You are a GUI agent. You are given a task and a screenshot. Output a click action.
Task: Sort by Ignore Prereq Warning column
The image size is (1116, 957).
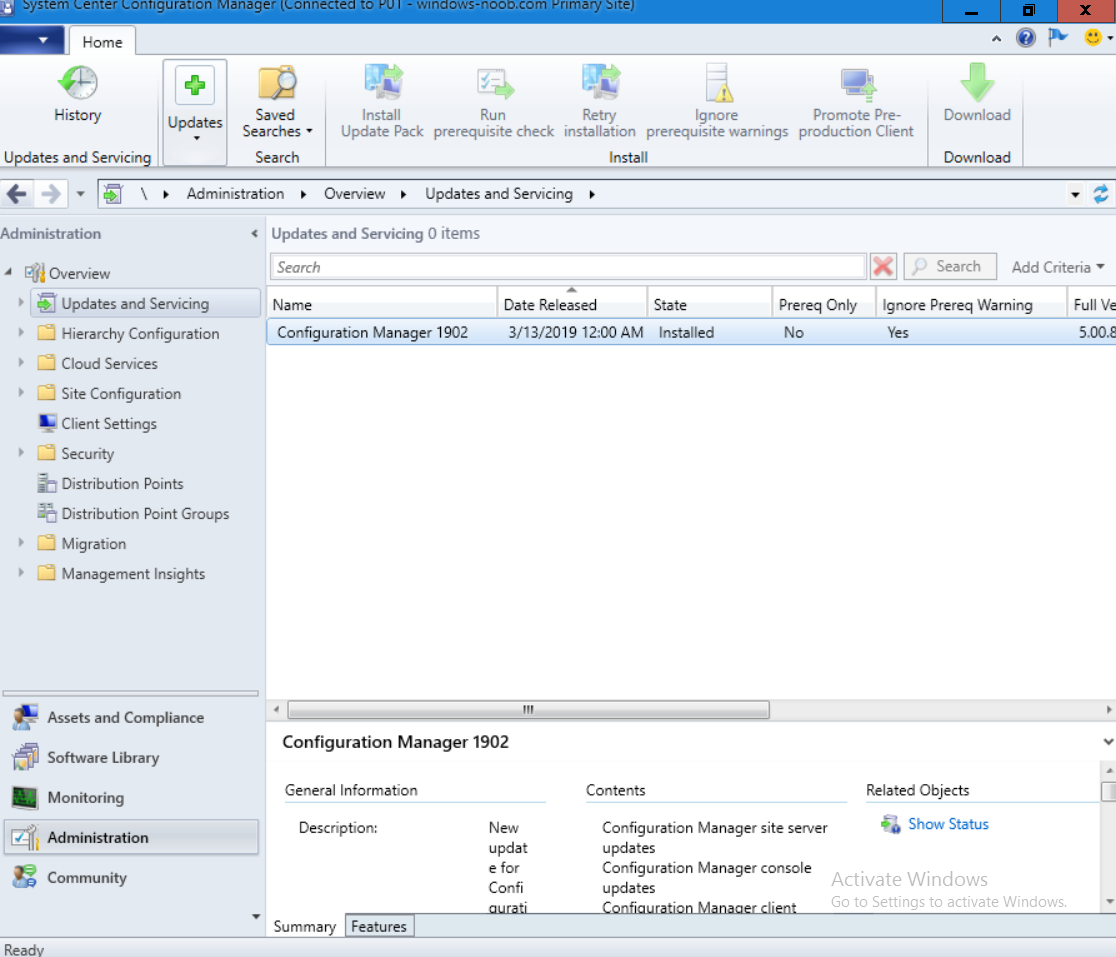(x=971, y=305)
